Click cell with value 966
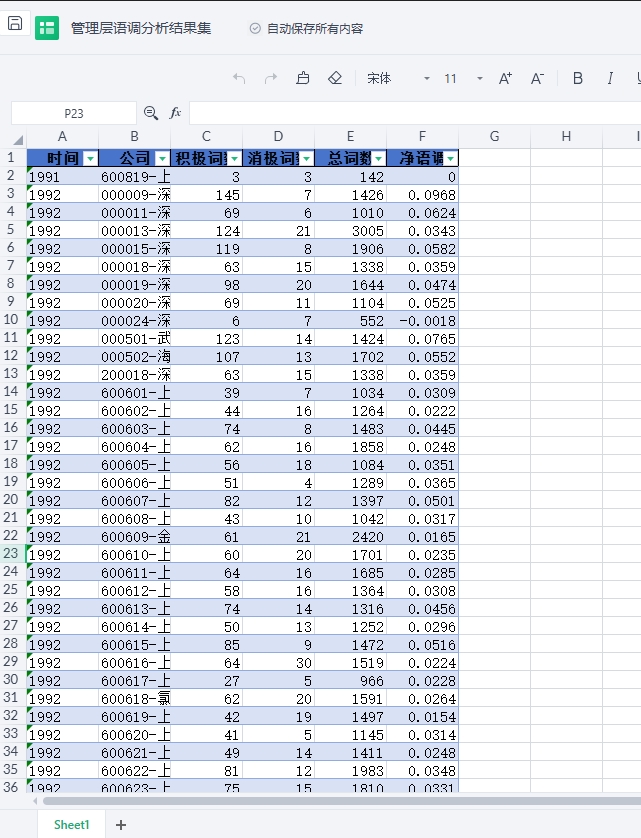 tap(350, 681)
